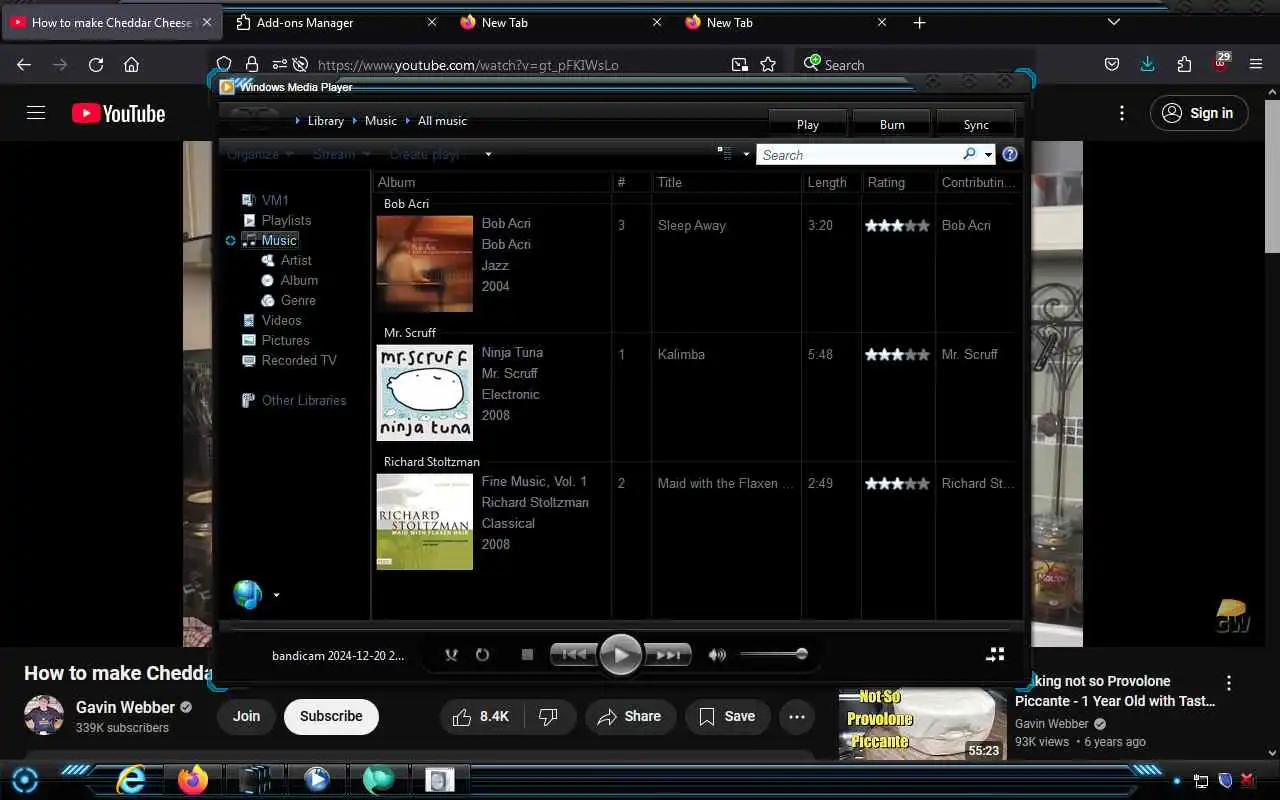Mute the Media Player volume
This screenshot has height=800, width=1280.
717,655
